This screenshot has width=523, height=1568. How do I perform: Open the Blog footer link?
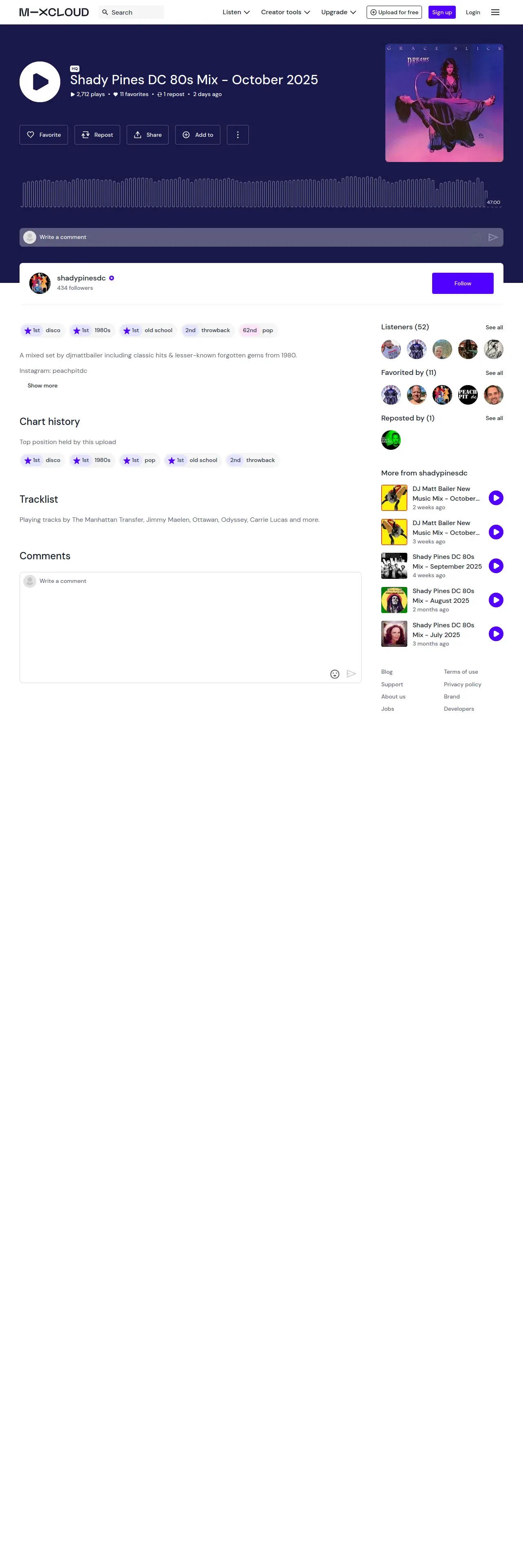click(x=387, y=672)
